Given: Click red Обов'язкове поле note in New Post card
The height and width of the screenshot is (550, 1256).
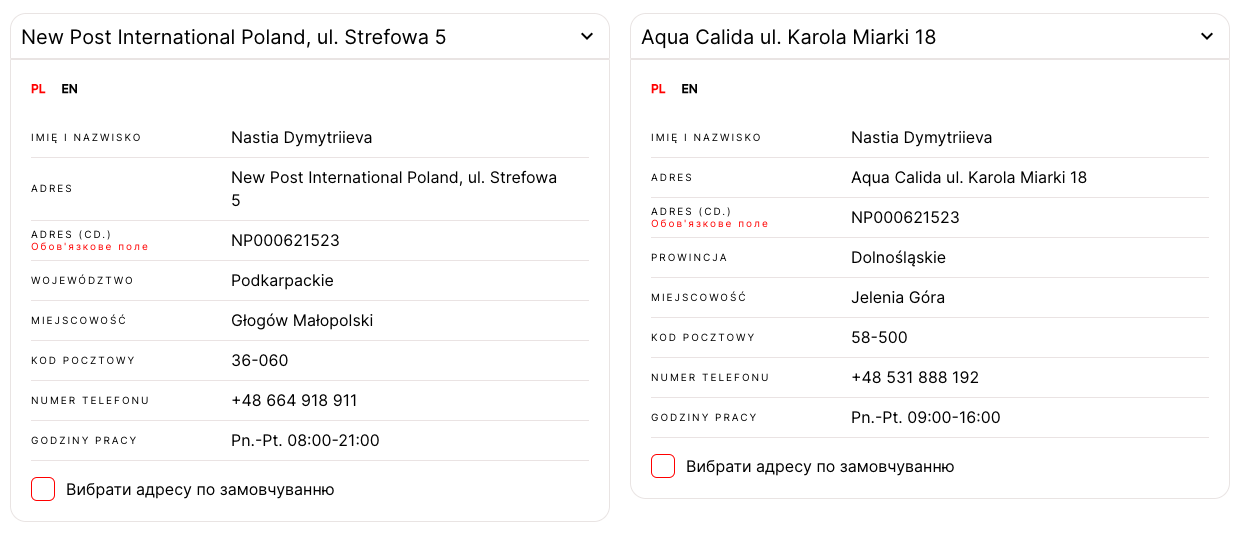Looking at the screenshot, I should (x=90, y=247).
